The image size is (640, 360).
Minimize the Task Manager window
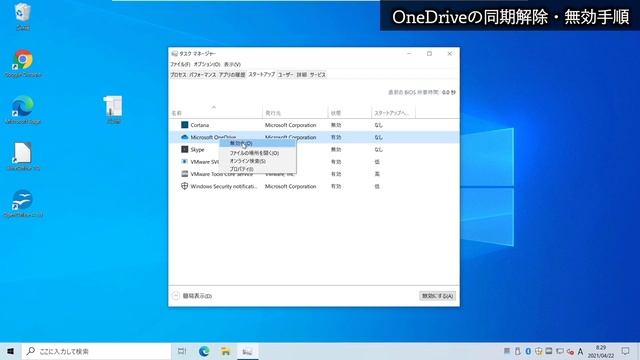coord(409,53)
